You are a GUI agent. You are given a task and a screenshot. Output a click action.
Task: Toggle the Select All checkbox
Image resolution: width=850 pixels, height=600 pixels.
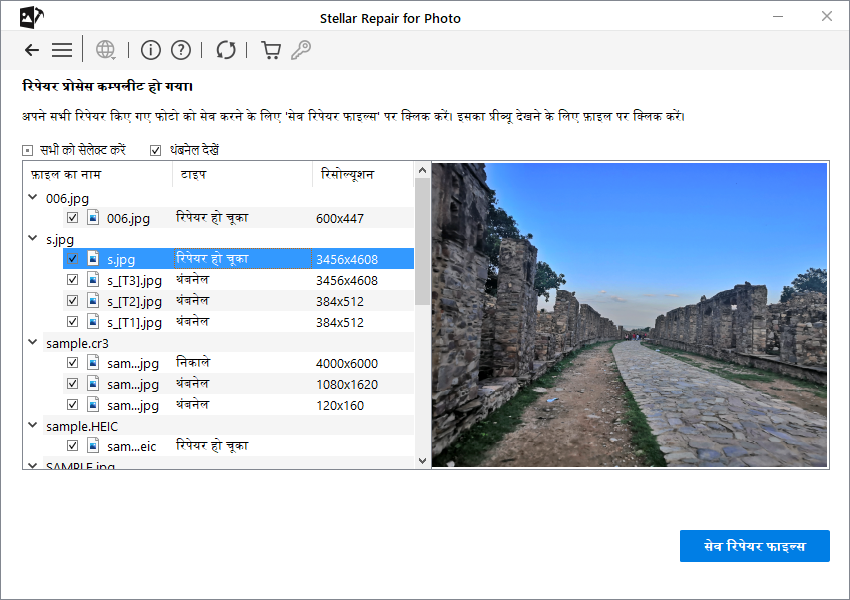coord(27,151)
